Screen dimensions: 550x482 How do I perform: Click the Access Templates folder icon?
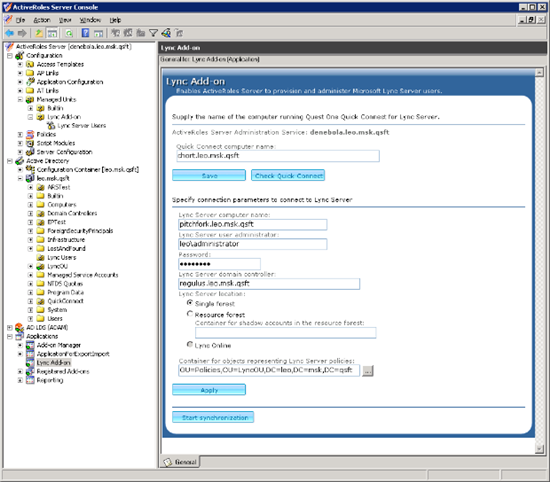31,64
